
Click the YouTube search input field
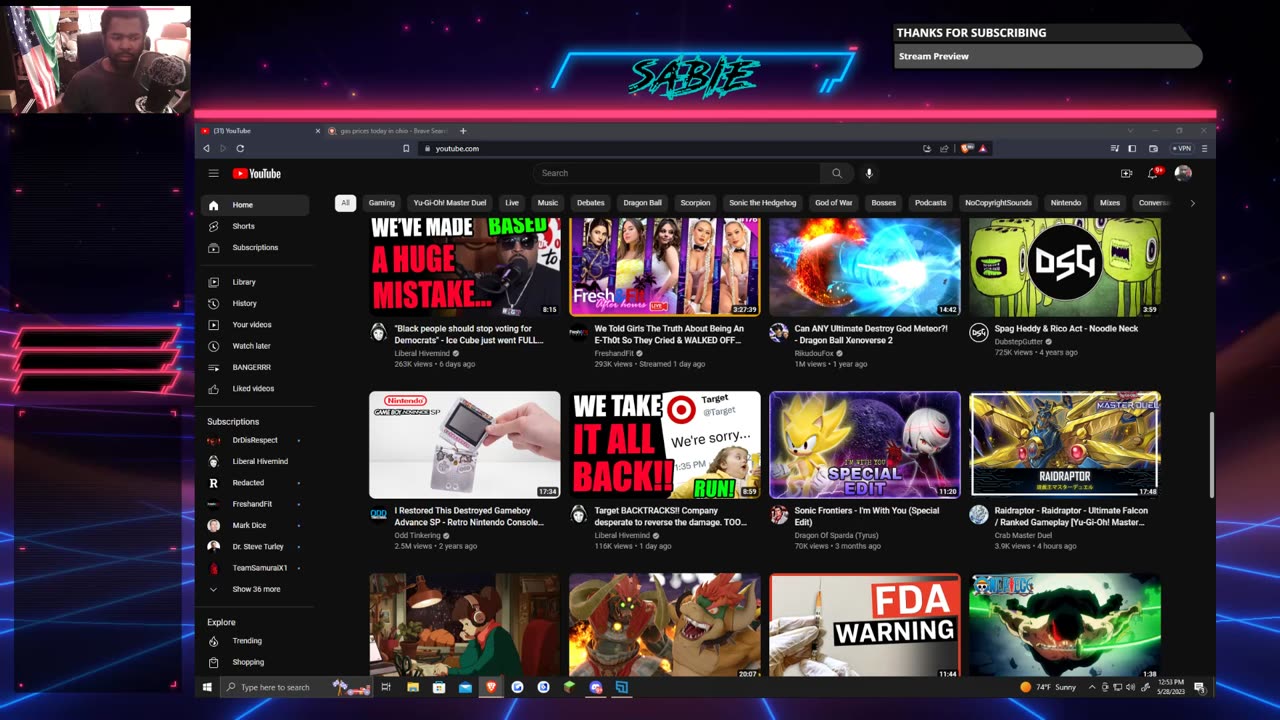click(677, 173)
